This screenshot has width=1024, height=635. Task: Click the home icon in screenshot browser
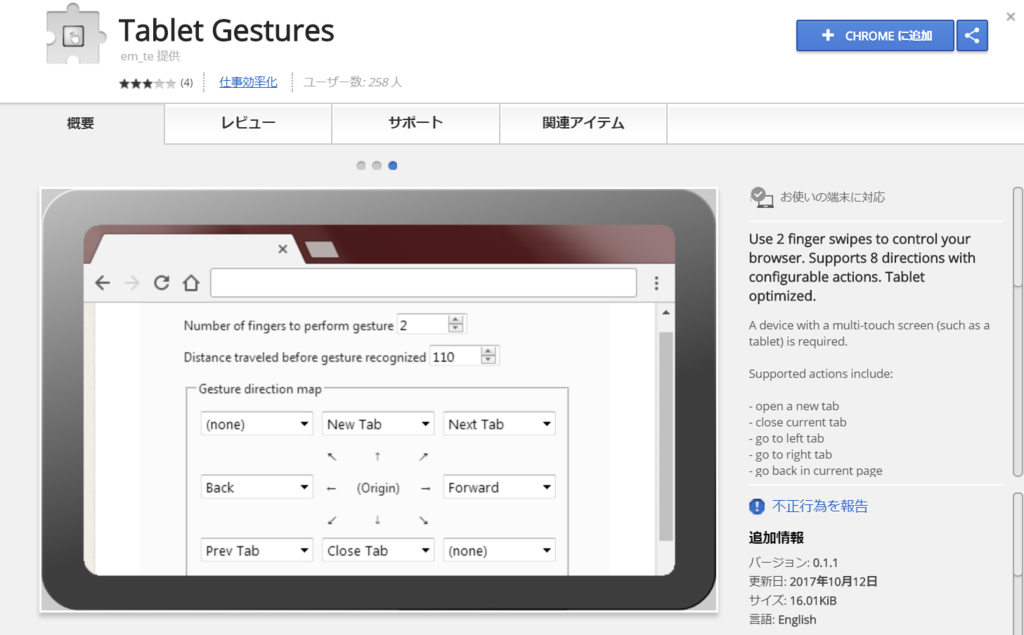coord(191,282)
